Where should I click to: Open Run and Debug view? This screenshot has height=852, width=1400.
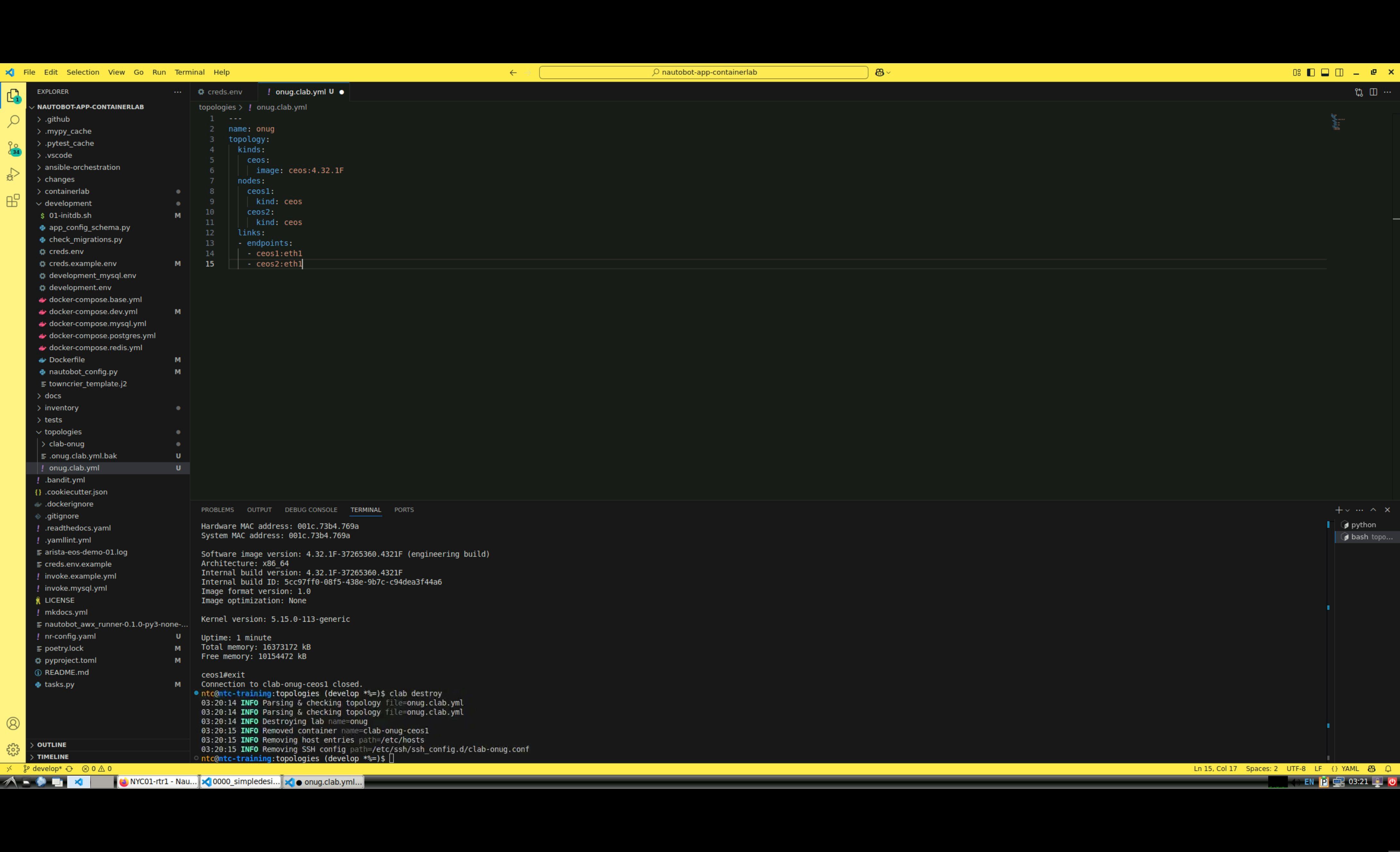(x=13, y=175)
